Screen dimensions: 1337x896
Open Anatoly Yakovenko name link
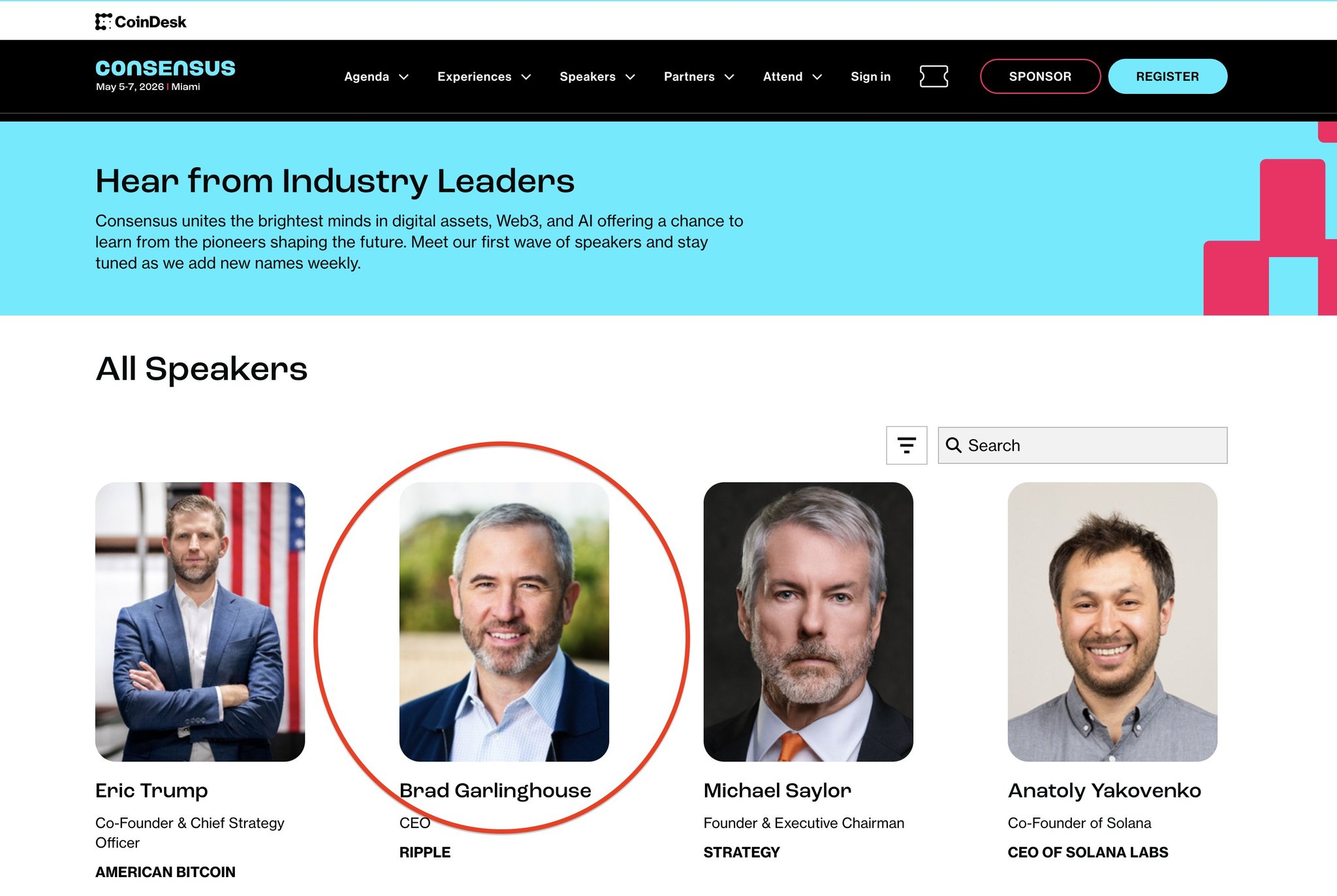[1105, 790]
